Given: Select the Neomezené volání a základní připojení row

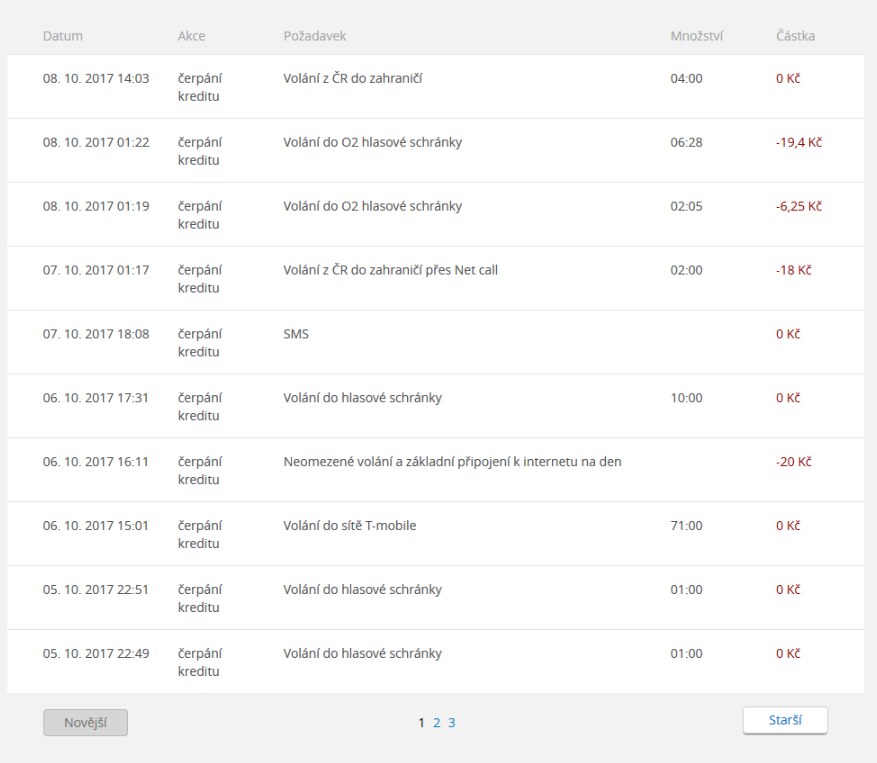Looking at the screenshot, I should pos(452,462).
